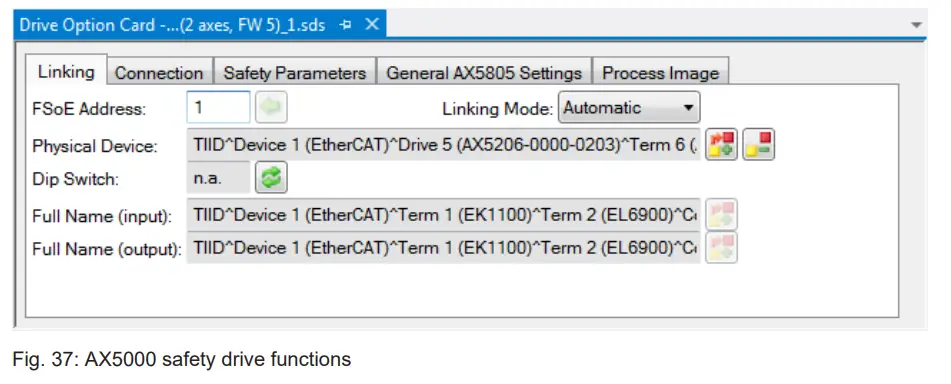Image resolution: width=951 pixels, height=384 pixels.
Task: Click the link physical device icon
Action: click(x=721, y=145)
